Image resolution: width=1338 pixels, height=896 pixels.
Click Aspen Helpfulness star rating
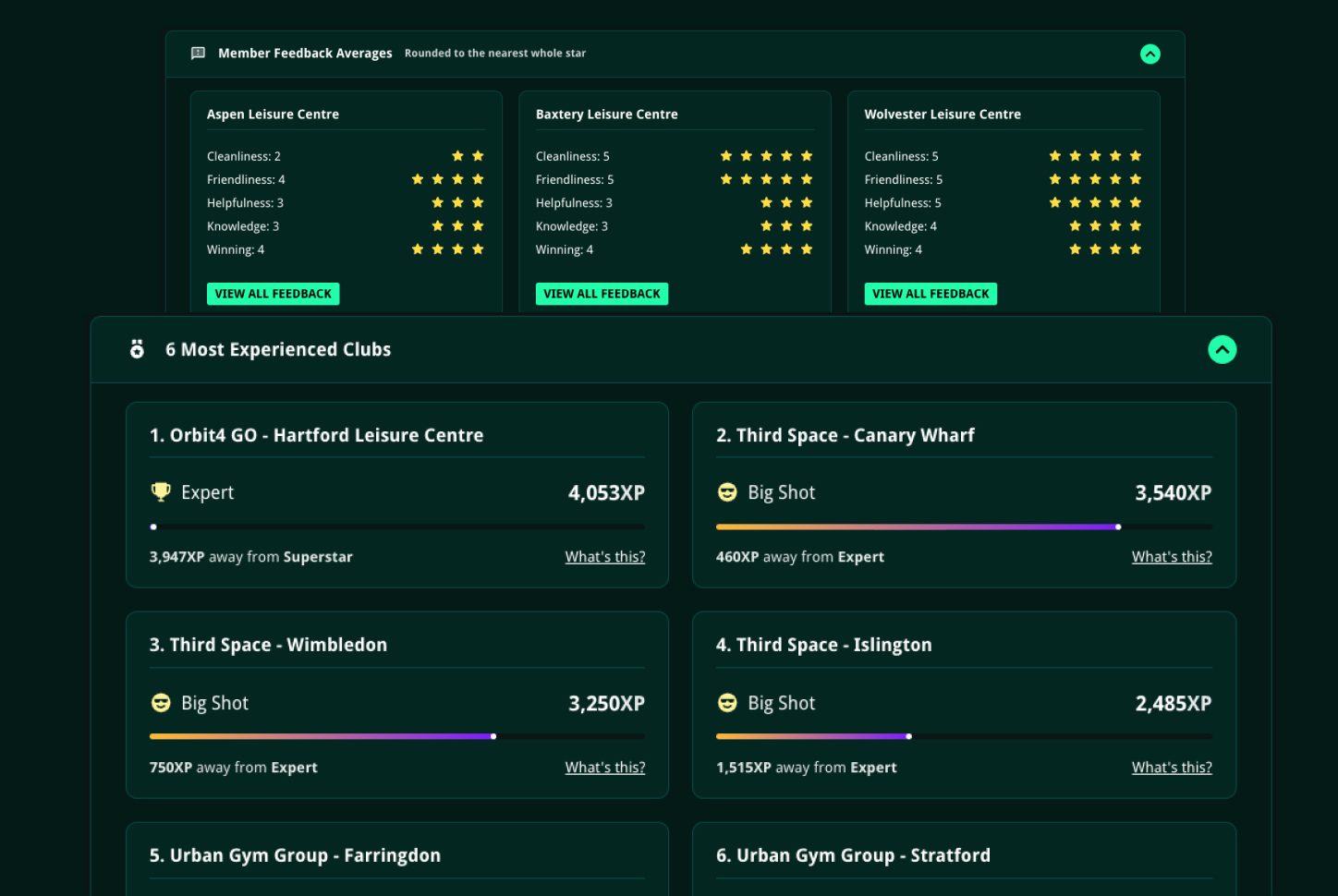pyautogui.click(x=457, y=202)
